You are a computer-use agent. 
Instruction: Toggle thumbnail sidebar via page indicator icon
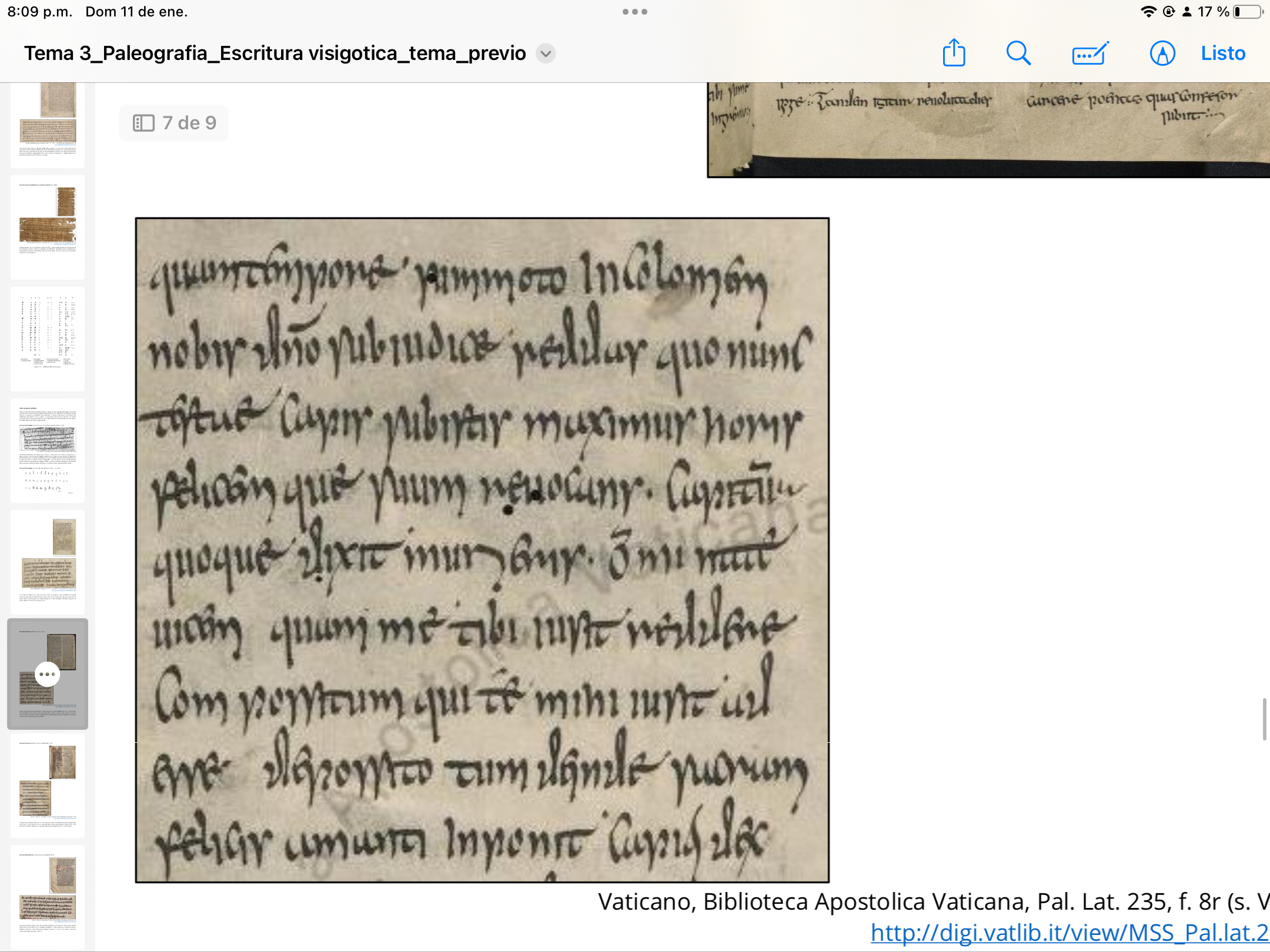pos(143,123)
